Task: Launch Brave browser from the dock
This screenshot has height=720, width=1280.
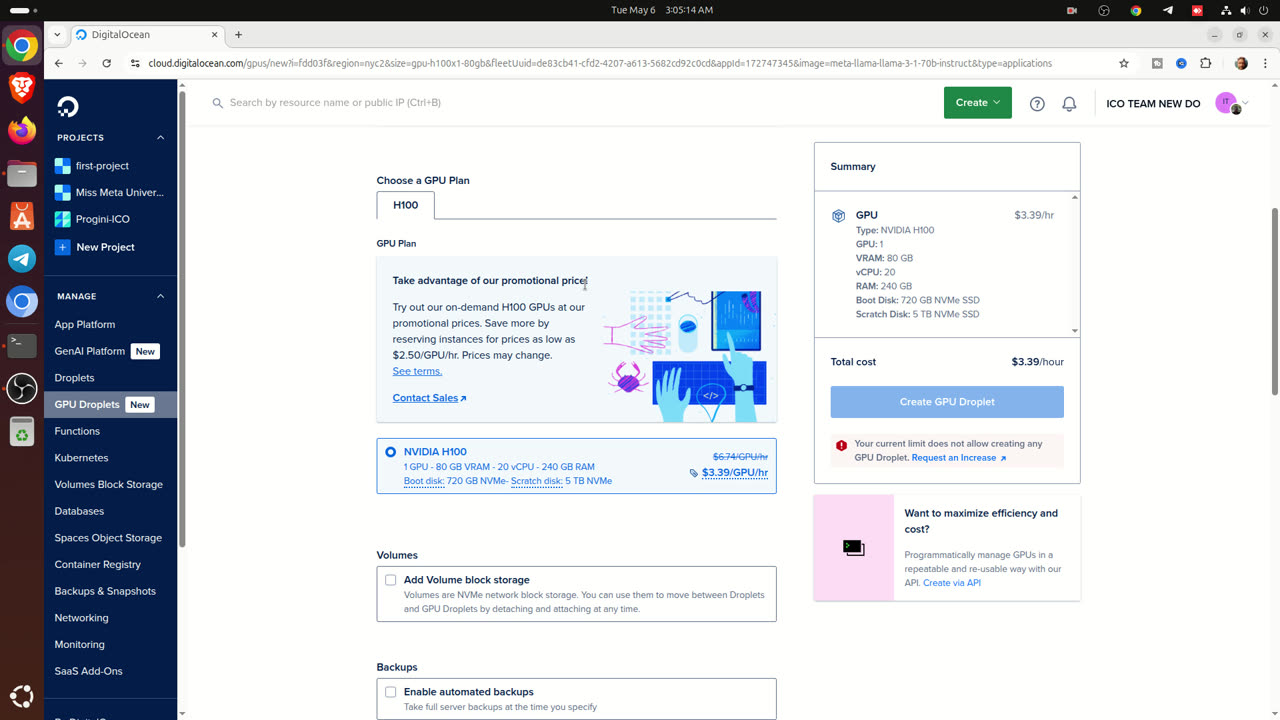Action: (x=22, y=88)
